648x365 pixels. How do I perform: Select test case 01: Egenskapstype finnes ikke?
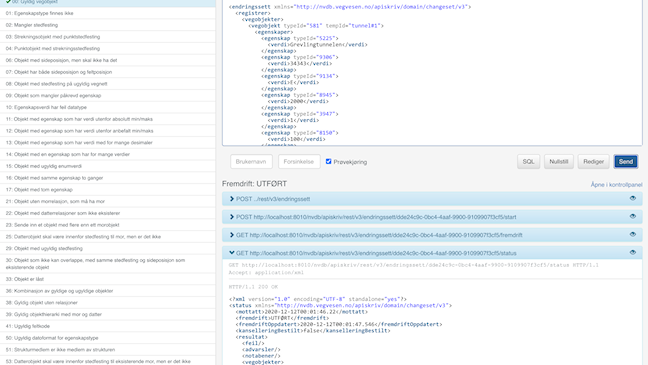(107, 13)
